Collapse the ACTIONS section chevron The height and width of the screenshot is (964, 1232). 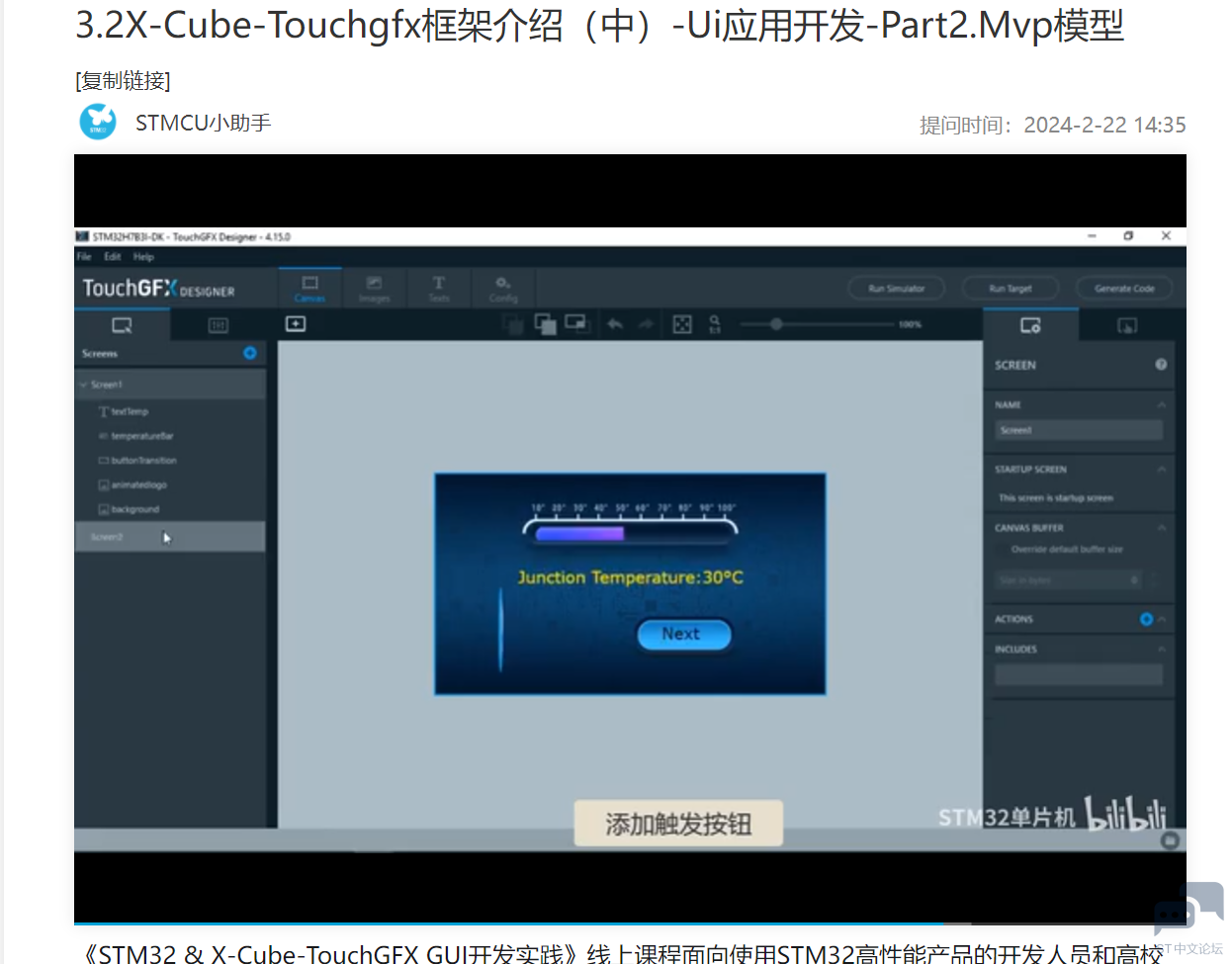click(x=1162, y=619)
